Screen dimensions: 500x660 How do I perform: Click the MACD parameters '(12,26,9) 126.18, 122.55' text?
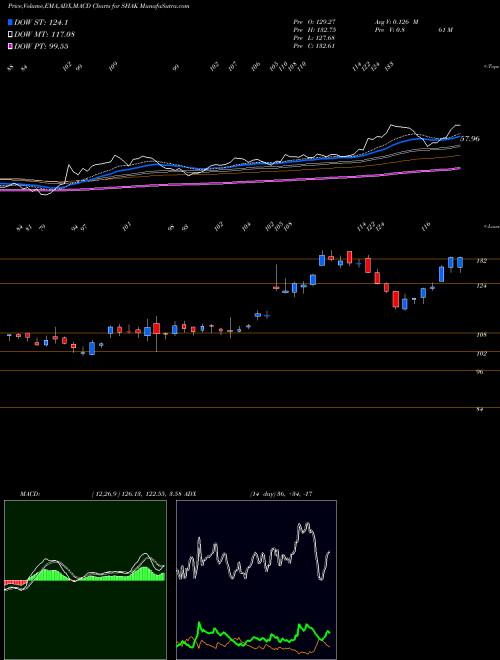(x=129, y=494)
